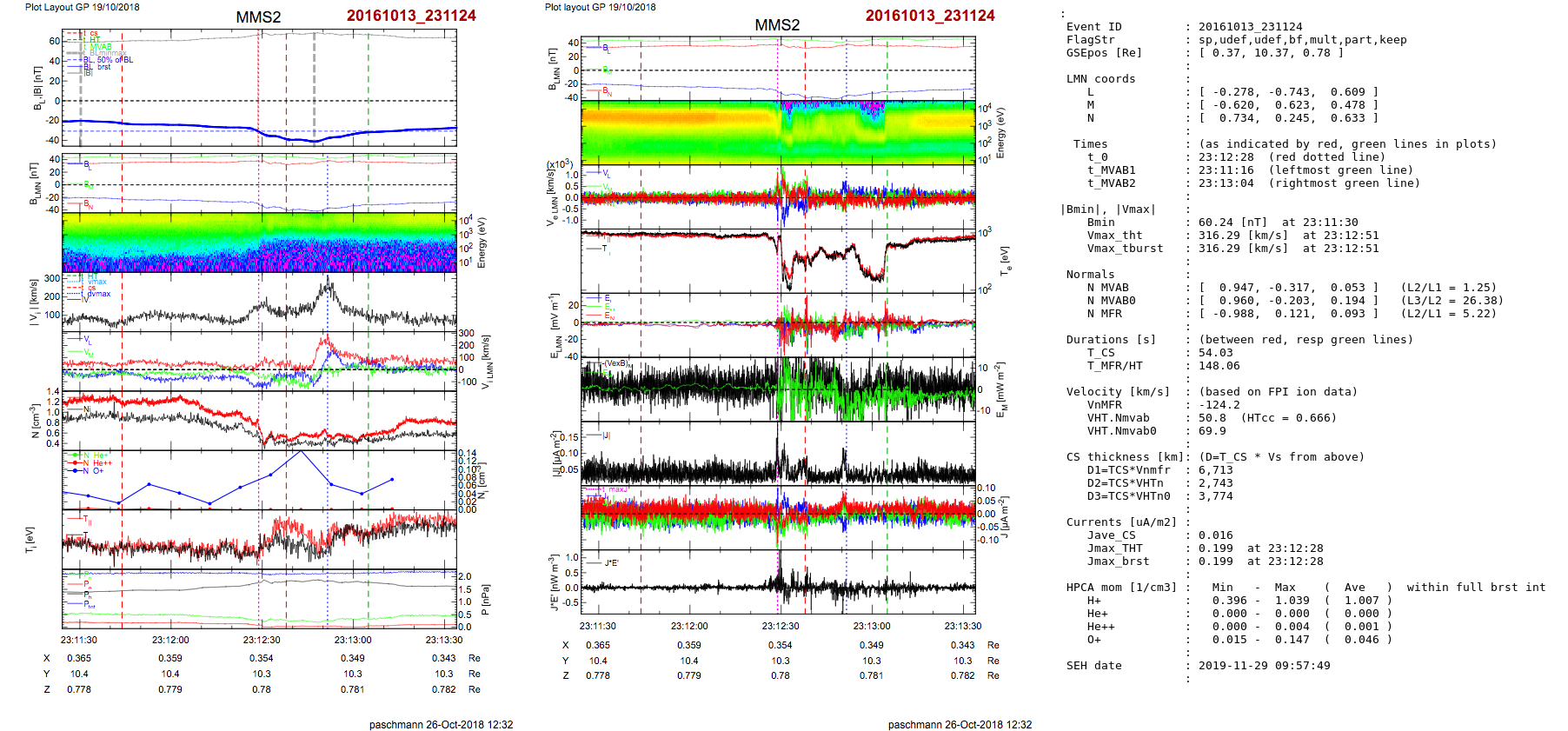Click the red 20161013_231124 heading on the right plot
This screenshot has width=1568, height=731.
929,16
